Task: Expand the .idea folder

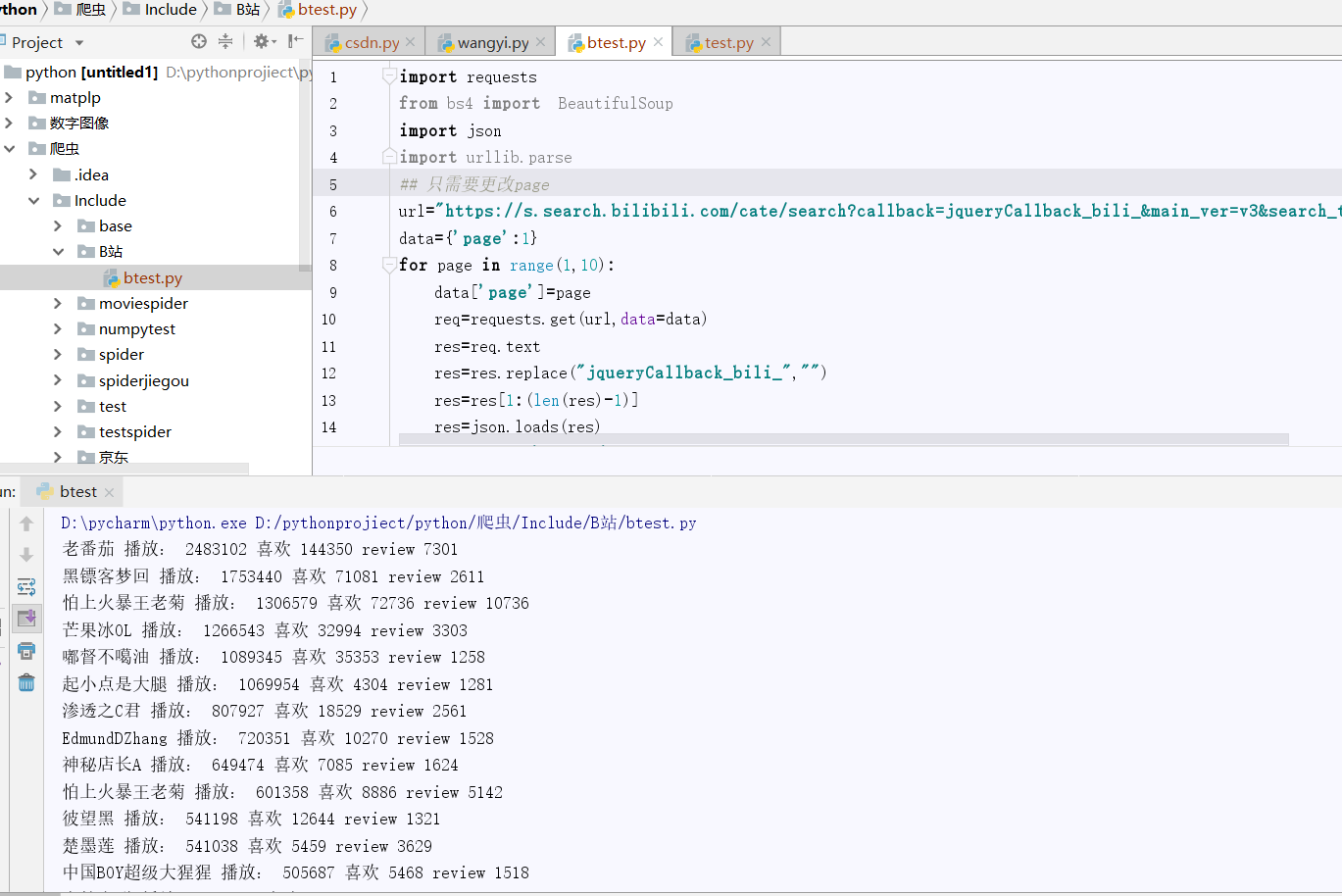Action: click(33, 174)
